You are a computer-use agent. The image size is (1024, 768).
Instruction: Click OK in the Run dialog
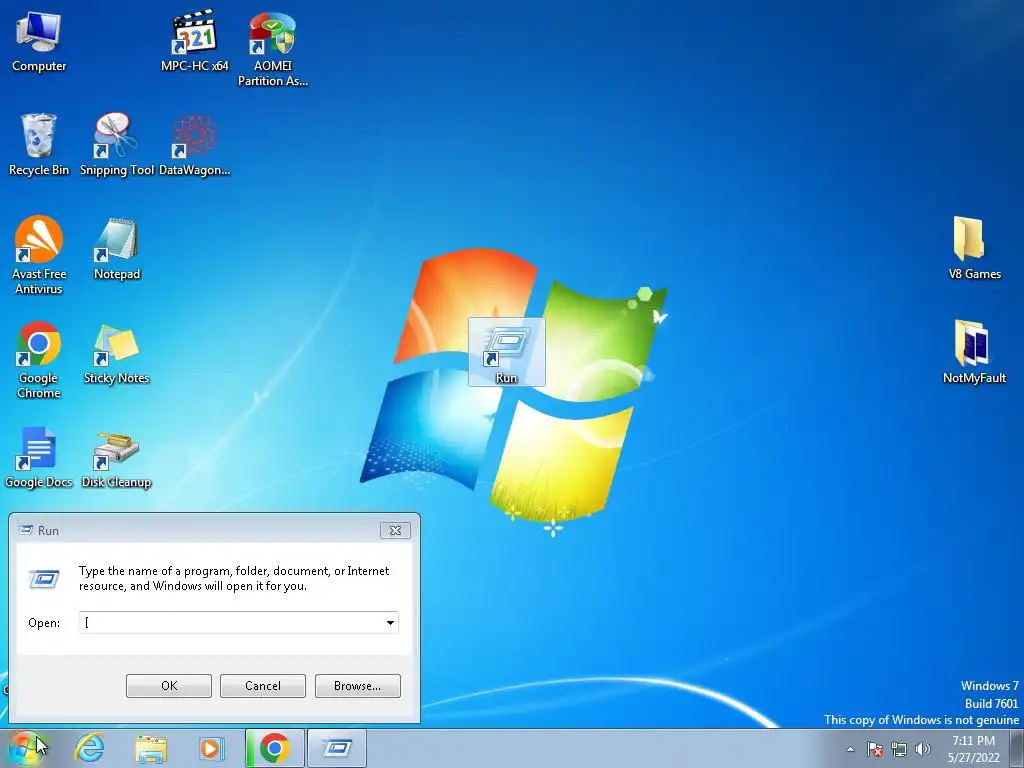coord(168,686)
